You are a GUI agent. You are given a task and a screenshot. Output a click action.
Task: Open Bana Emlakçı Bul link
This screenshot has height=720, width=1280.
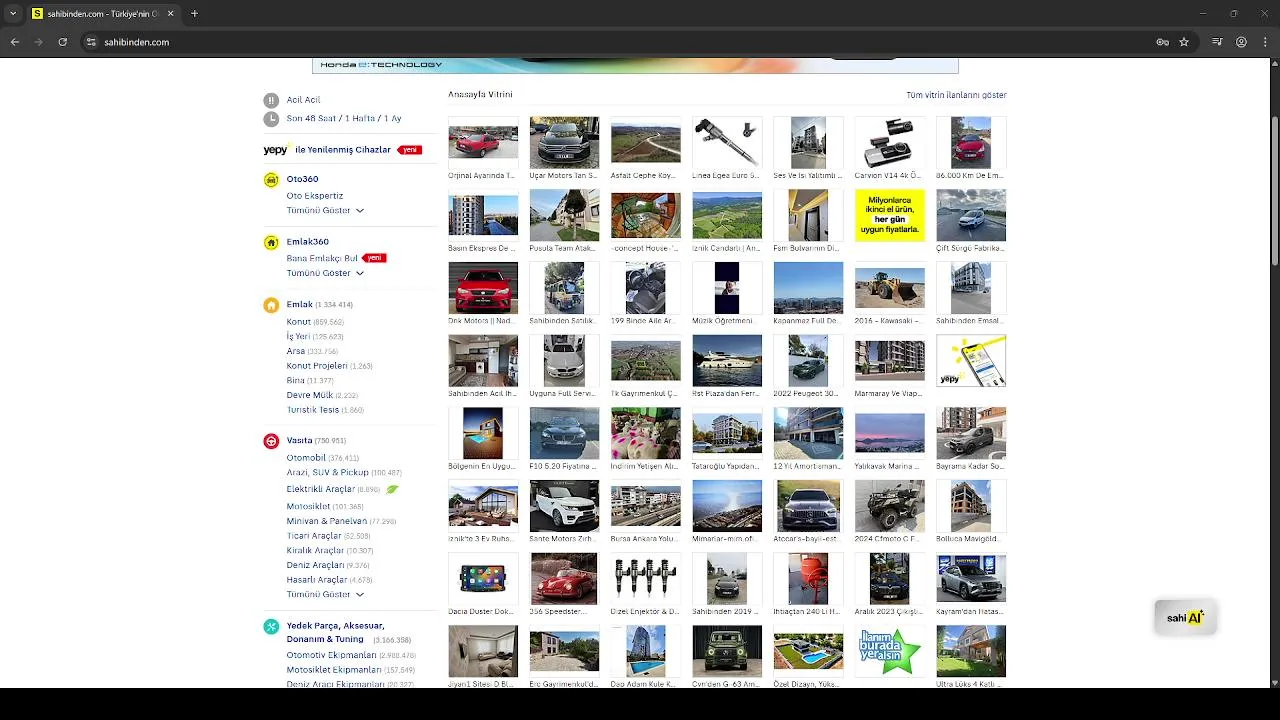pos(321,258)
